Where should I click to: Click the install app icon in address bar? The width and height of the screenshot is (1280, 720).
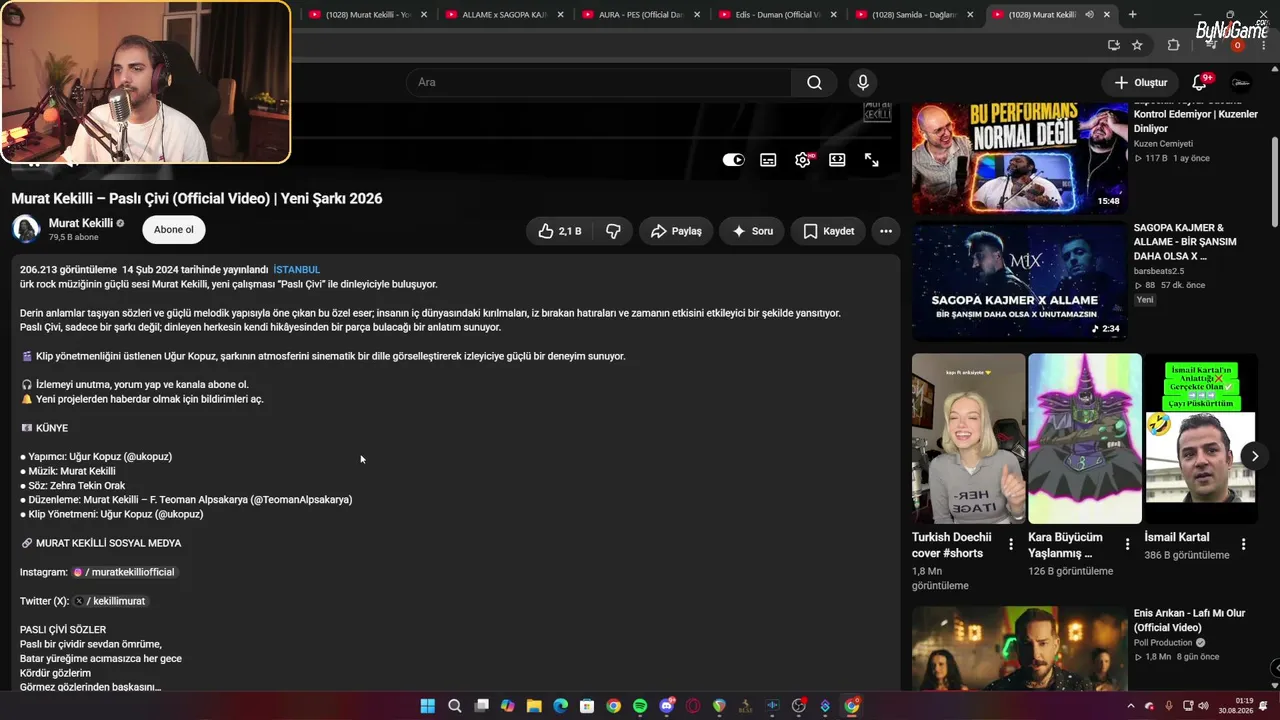1114,45
